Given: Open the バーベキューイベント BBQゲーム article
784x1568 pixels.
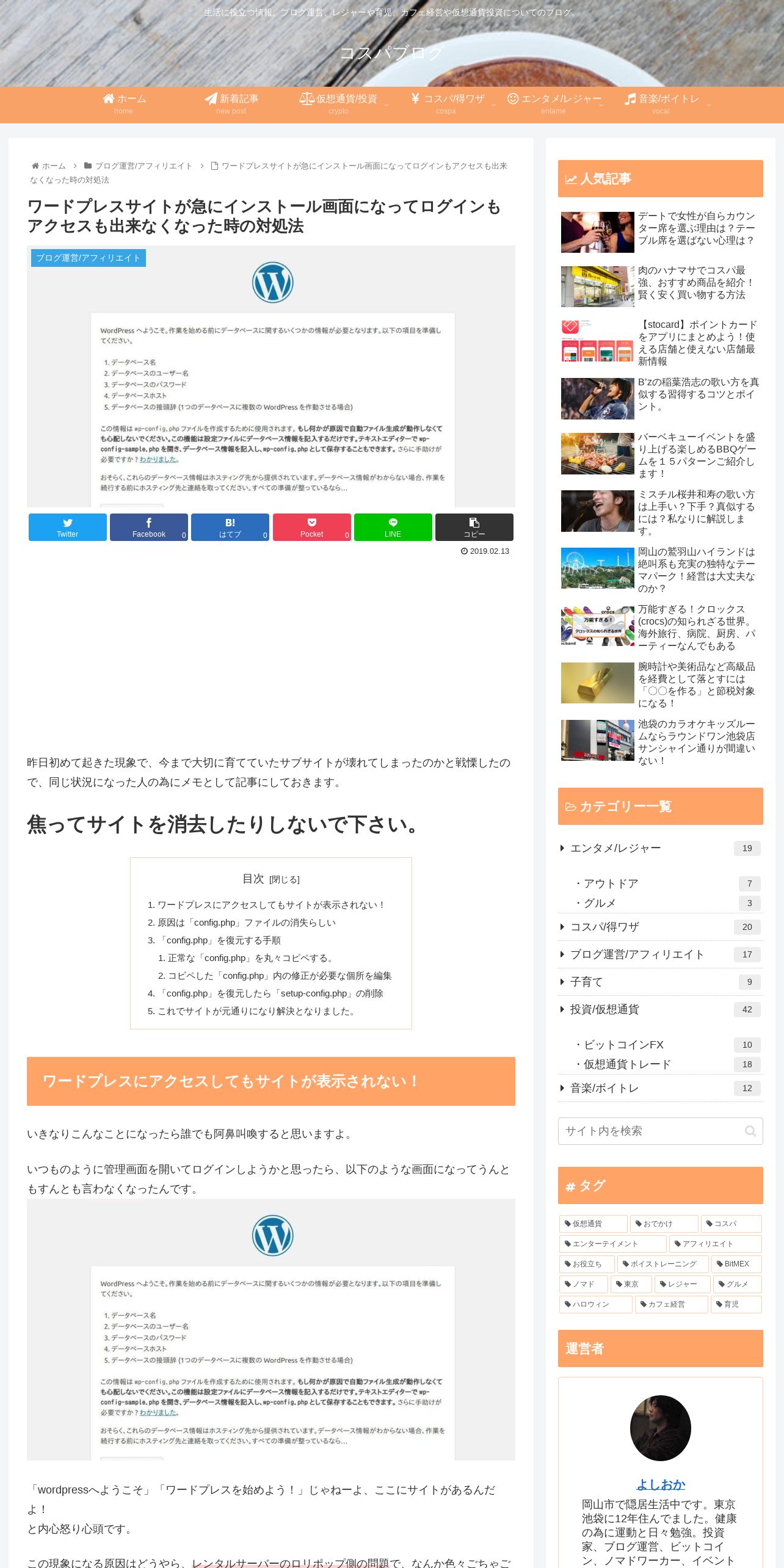Looking at the screenshot, I should [661, 455].
